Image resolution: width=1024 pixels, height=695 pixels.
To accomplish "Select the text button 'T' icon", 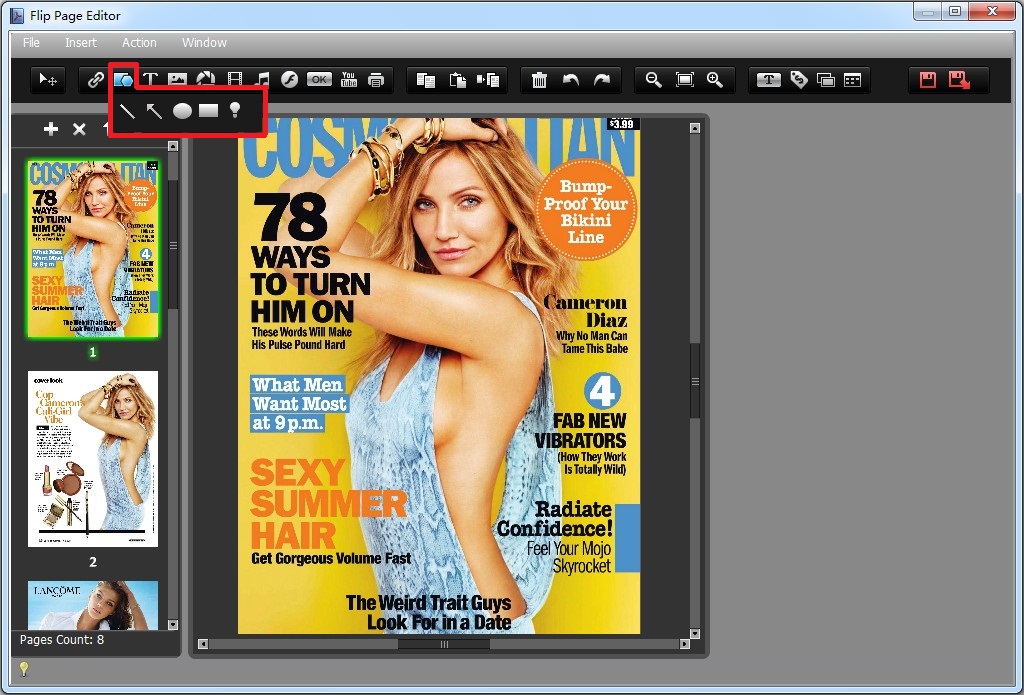I will point(769,80).
